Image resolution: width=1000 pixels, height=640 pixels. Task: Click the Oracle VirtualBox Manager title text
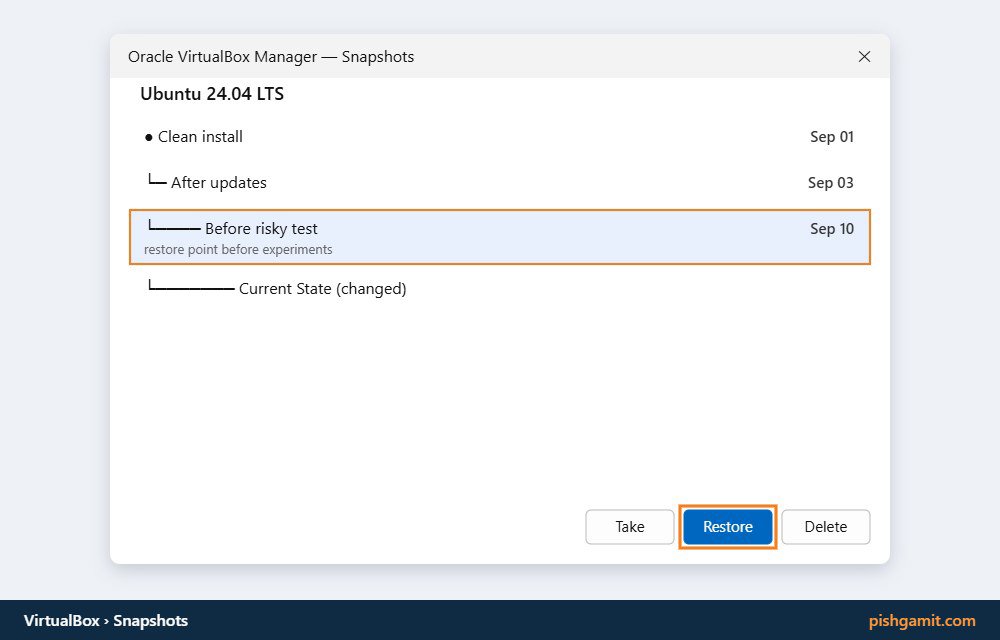[271, 57]
